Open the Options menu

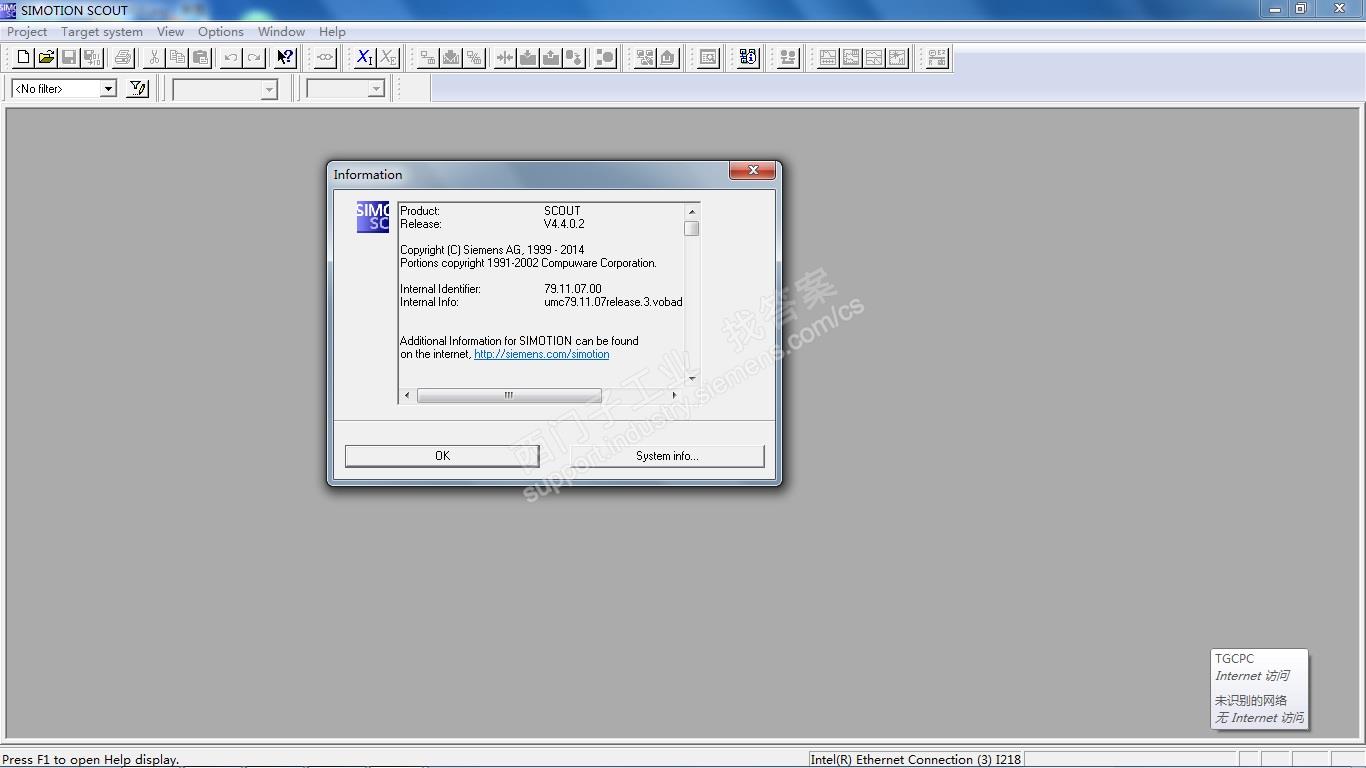point(221,32)
